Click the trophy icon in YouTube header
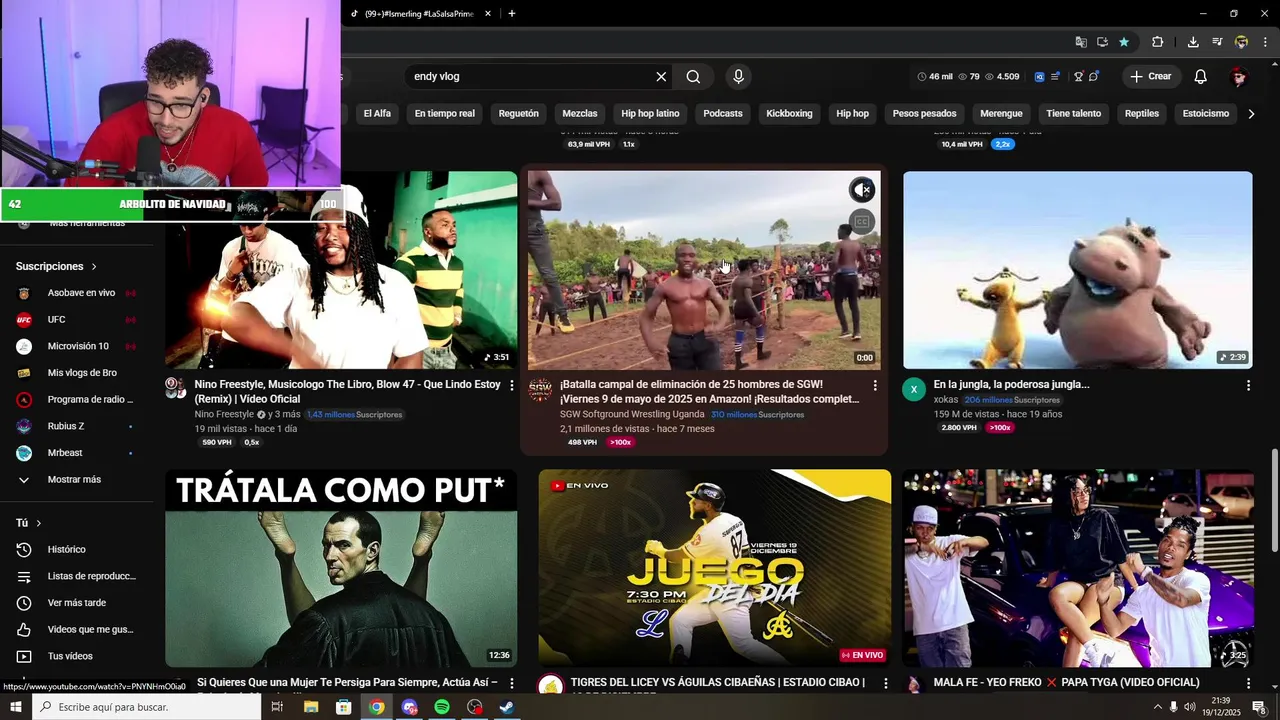Image resolution: width=1280 pixels, height=720 pixels. tap(1078, 77)
